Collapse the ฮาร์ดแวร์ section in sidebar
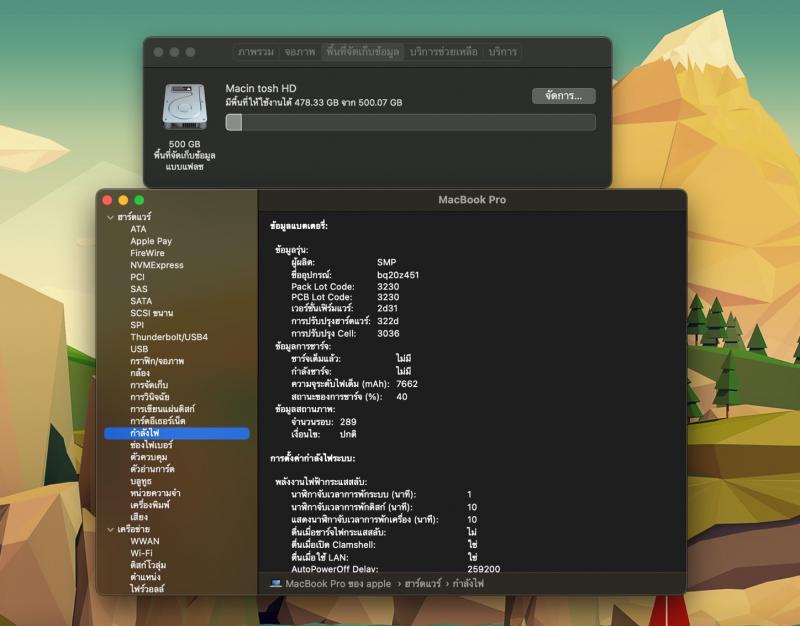800x626 pixels. [110, 217]
